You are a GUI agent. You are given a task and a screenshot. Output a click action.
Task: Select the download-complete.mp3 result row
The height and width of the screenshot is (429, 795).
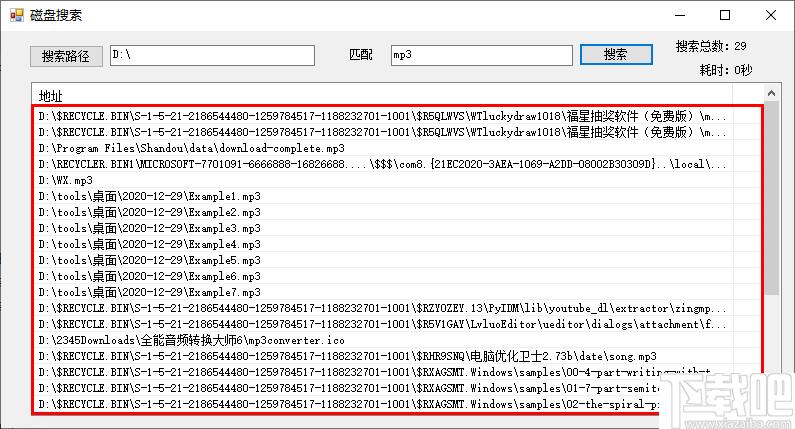click(383, 148)
